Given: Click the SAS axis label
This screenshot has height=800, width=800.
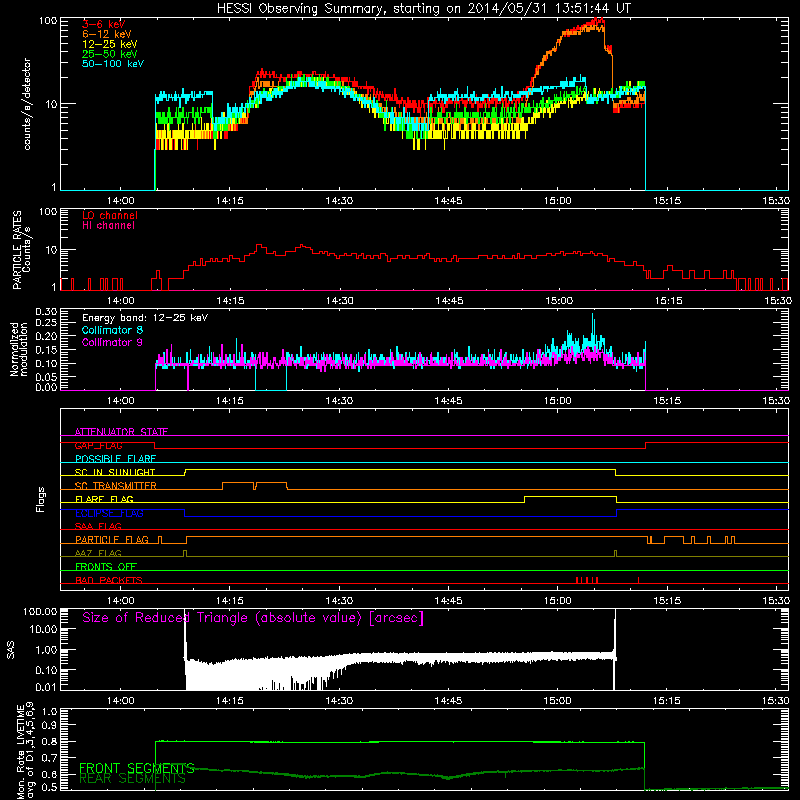Looking at the screenshot, I should 11,650.
